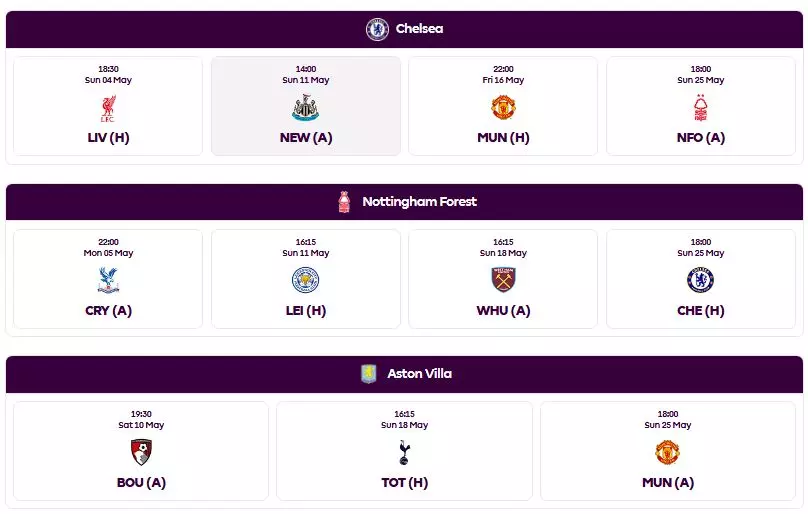
Task: Select the NFO (A) Sun 25 May fixture
Action: pos(701,106)
